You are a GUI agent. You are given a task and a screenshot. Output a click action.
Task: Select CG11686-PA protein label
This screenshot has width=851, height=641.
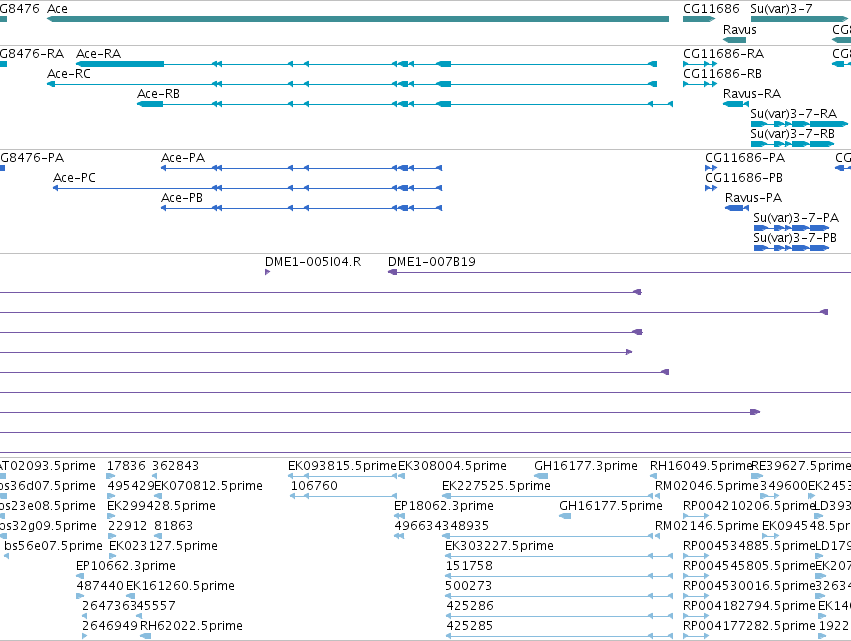(745, 158)
